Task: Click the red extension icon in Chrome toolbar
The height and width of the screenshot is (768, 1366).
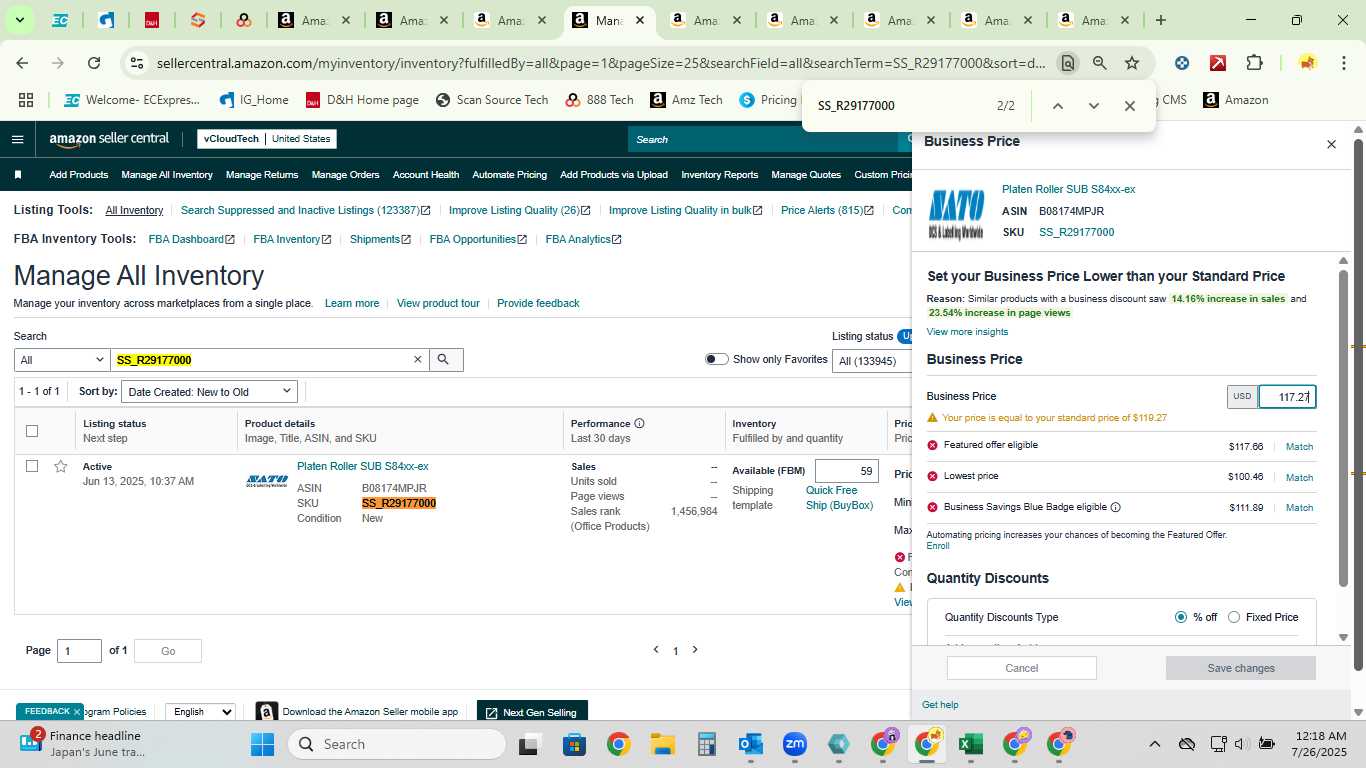Action: 1218,63
